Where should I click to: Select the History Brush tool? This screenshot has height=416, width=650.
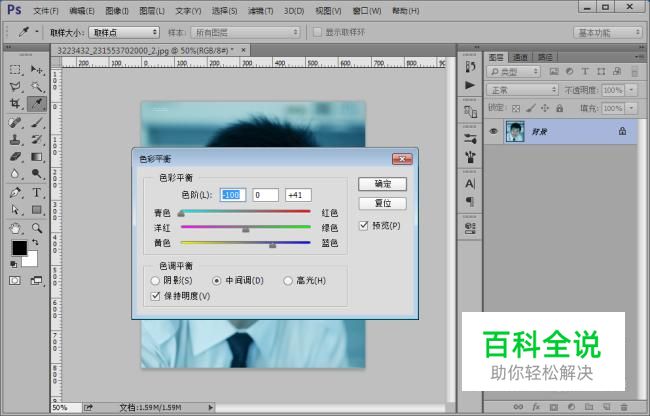(x=37, y=140)
